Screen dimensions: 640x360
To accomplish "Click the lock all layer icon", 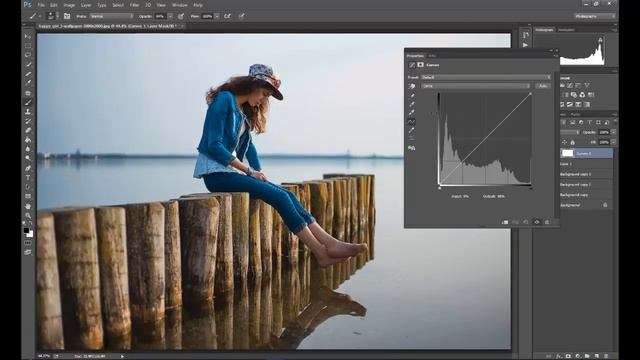I will coord(573,142).
